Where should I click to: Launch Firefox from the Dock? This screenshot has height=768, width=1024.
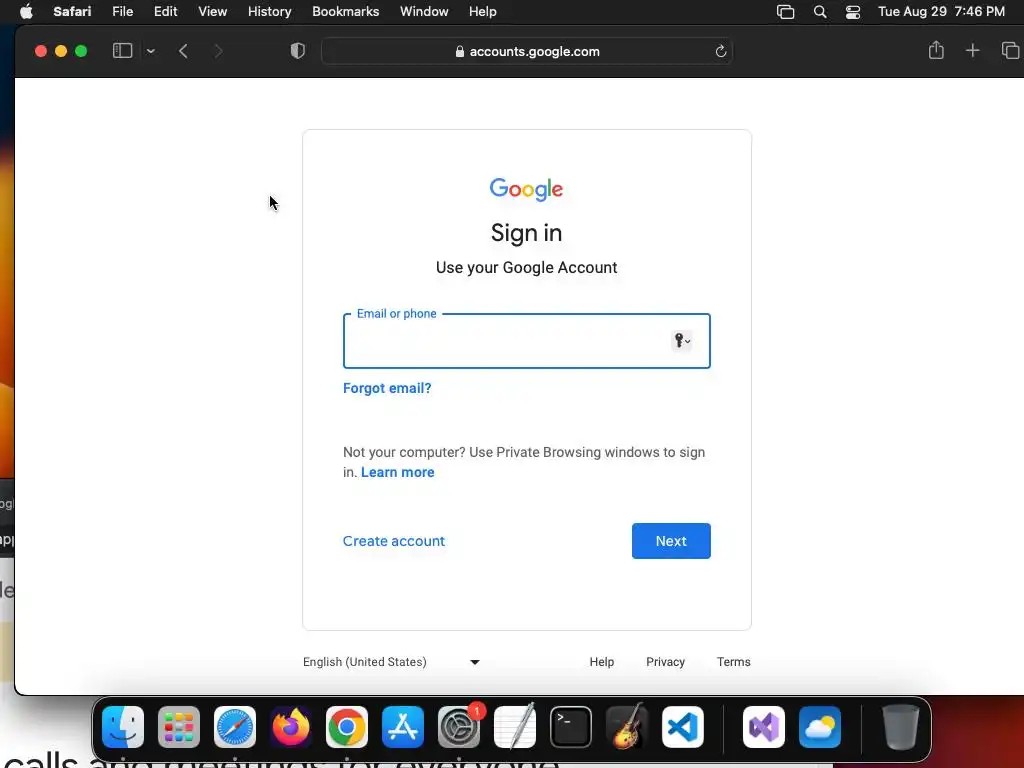coord(291,727)
